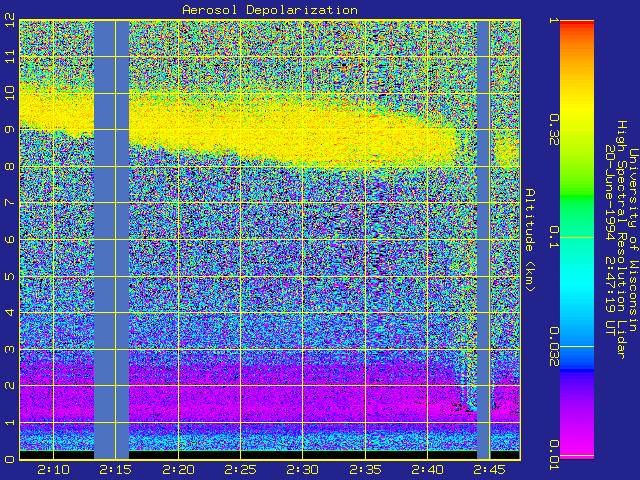Image resolution: width=640 pixels, height=480 pixels.
Task: Select the 2:35 time axis label
Action: (365, 470)
